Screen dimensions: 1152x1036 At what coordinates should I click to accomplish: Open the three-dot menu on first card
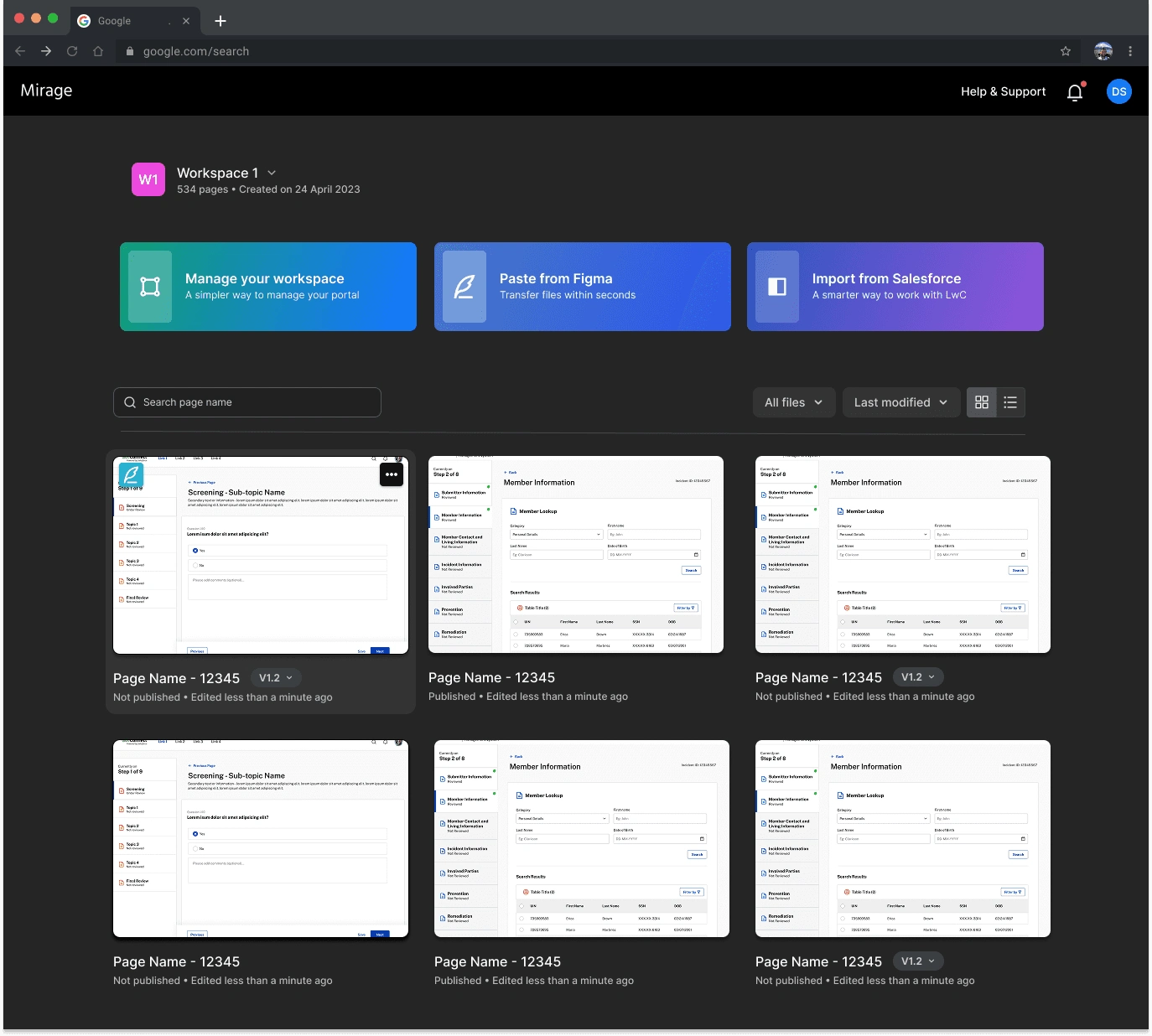(392, 474)
